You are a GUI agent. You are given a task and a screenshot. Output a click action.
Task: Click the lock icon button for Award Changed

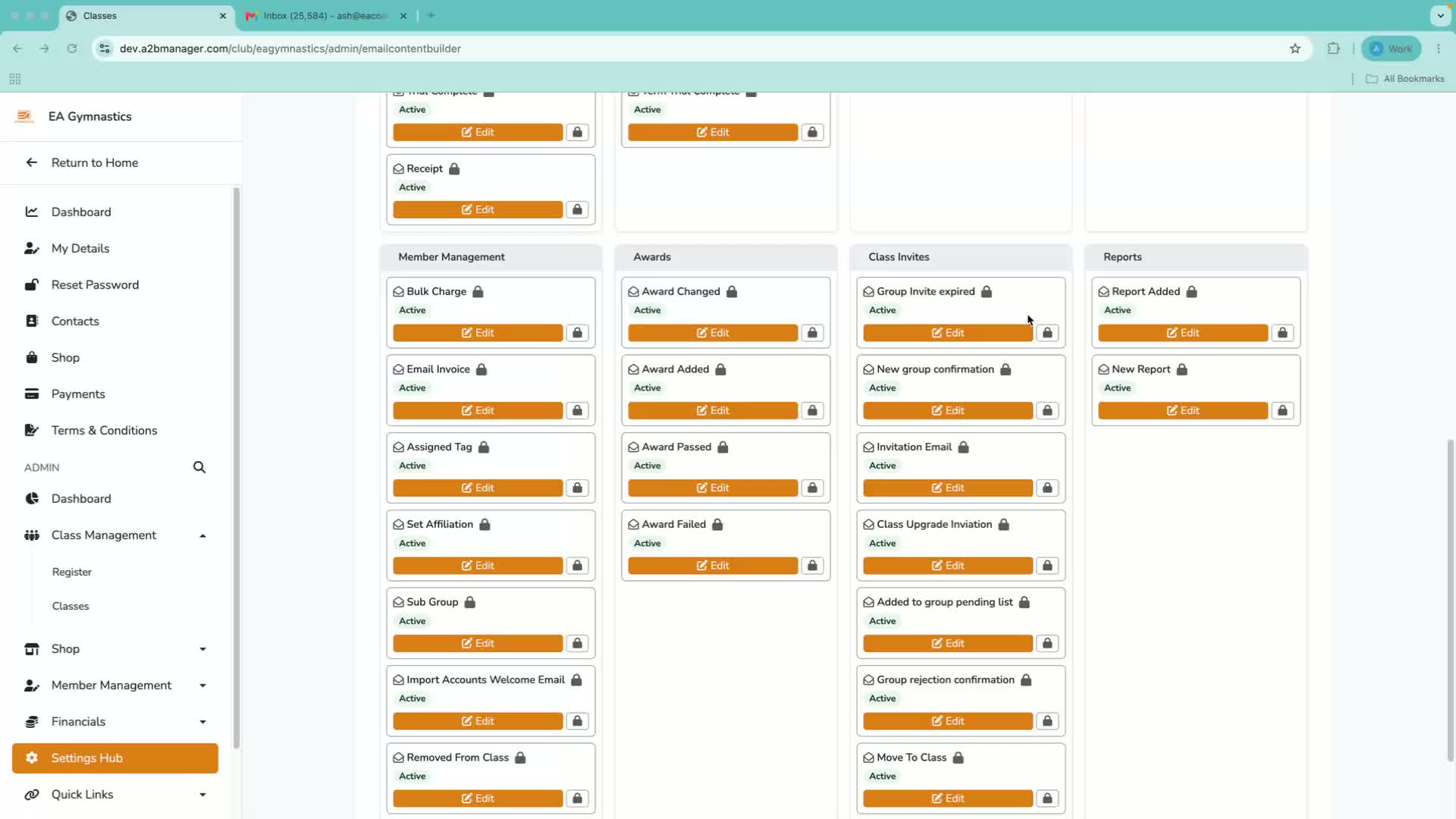pyautogui.click(x=812, y=333)
